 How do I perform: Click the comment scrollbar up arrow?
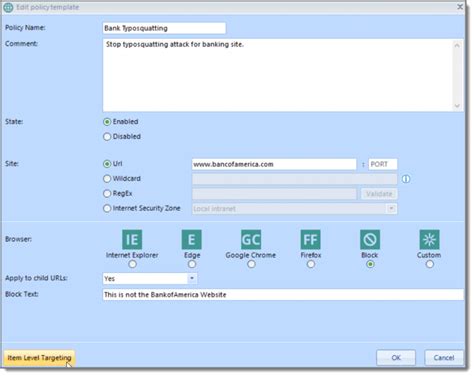(x=457, y=45)
